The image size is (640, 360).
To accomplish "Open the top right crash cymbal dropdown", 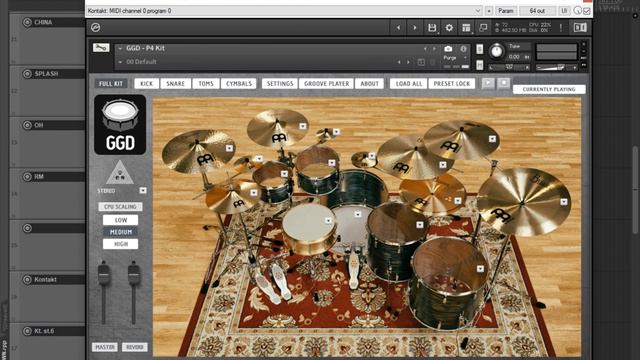I will [492, 139].
